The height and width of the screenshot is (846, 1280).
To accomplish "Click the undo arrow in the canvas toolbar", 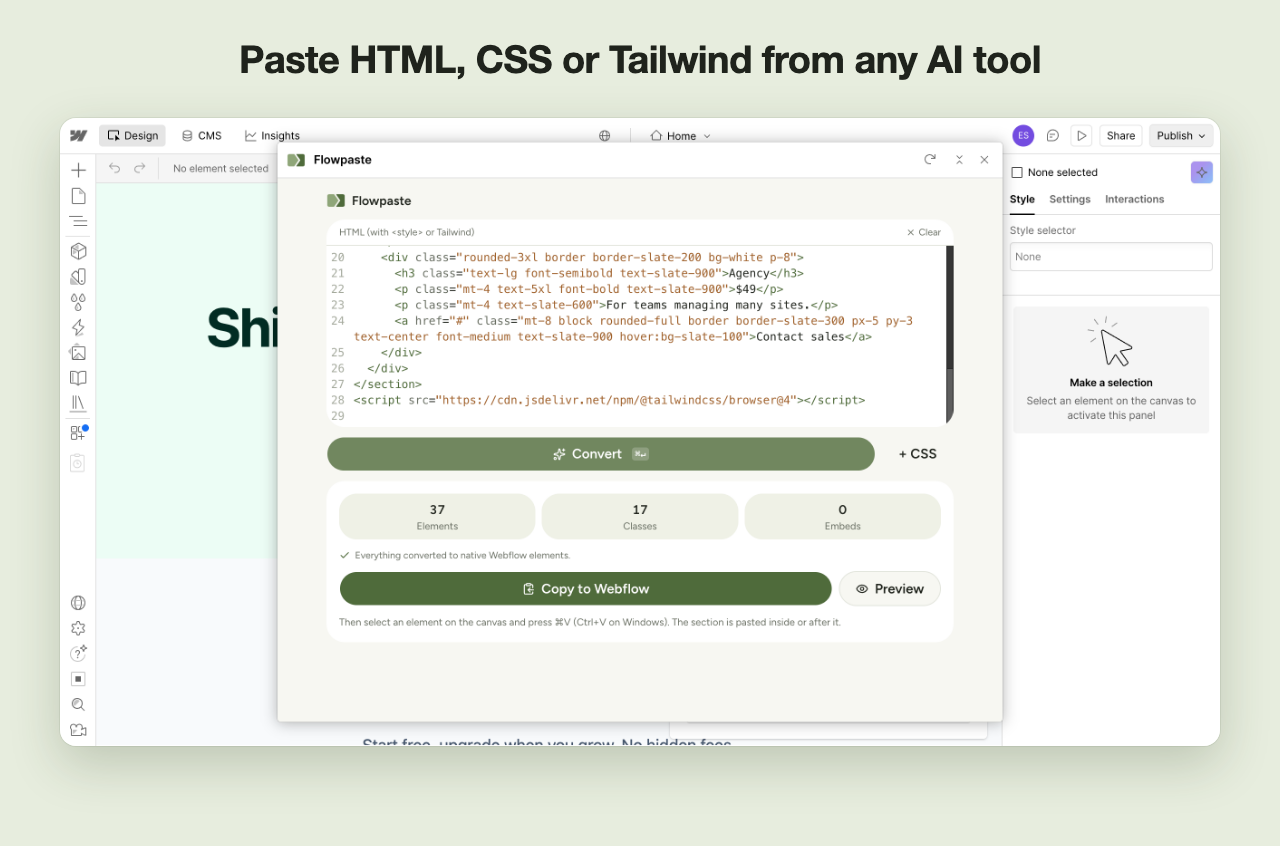I will pos(114,168).
